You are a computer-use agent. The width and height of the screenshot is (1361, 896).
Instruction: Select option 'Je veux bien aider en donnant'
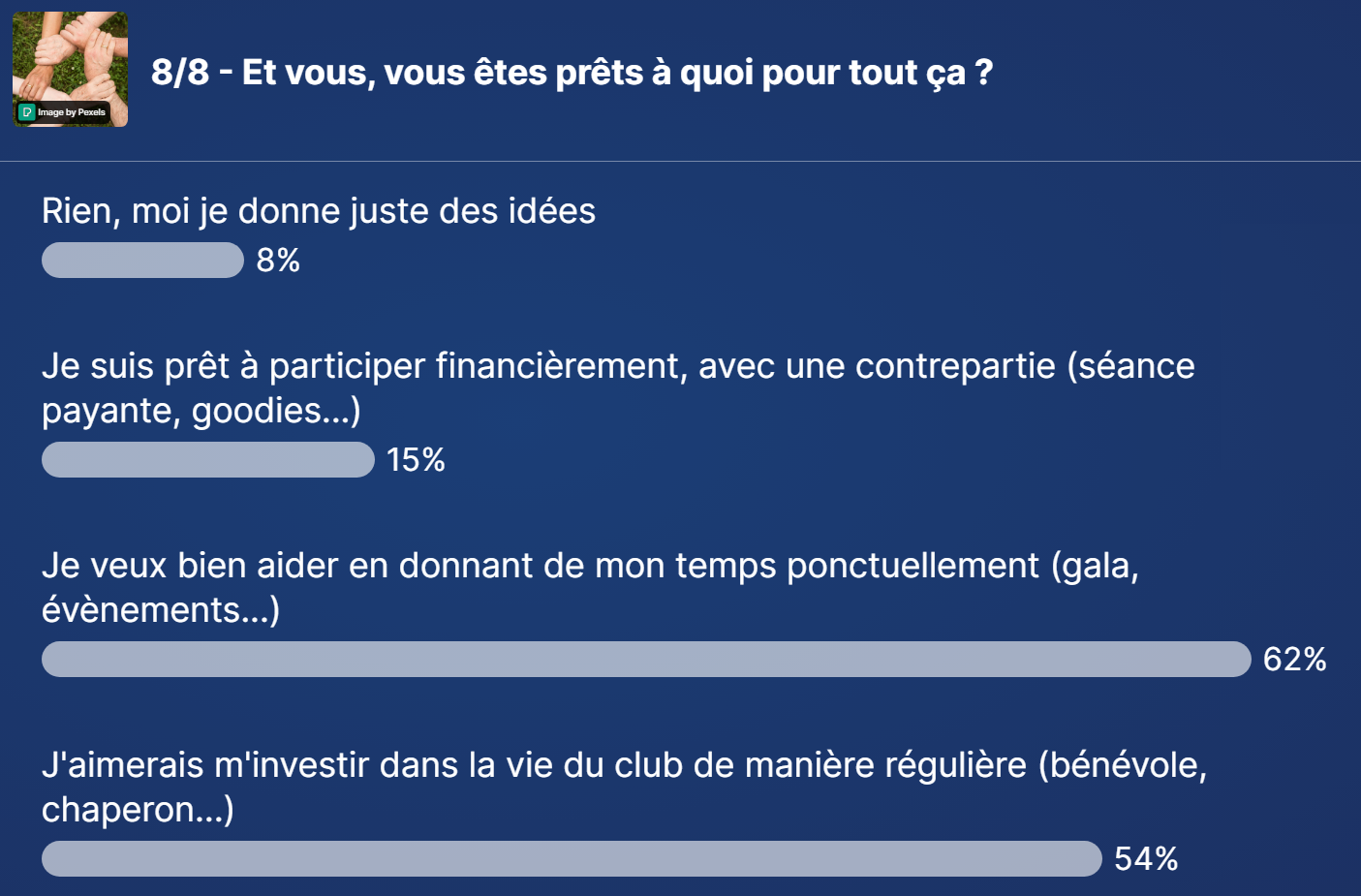point(590,588)
